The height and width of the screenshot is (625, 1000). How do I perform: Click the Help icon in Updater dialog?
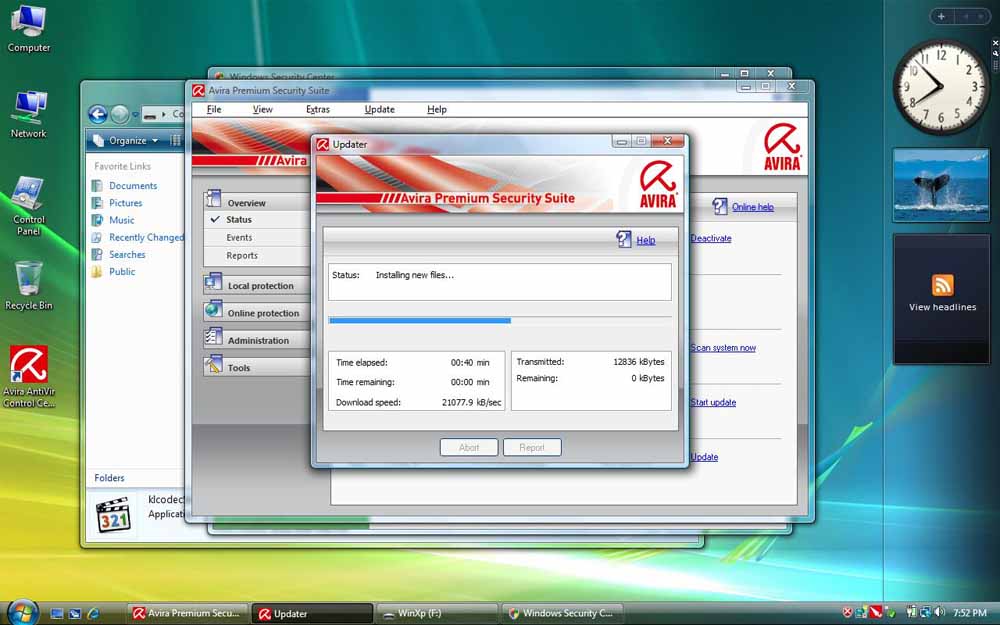point(625,240)
